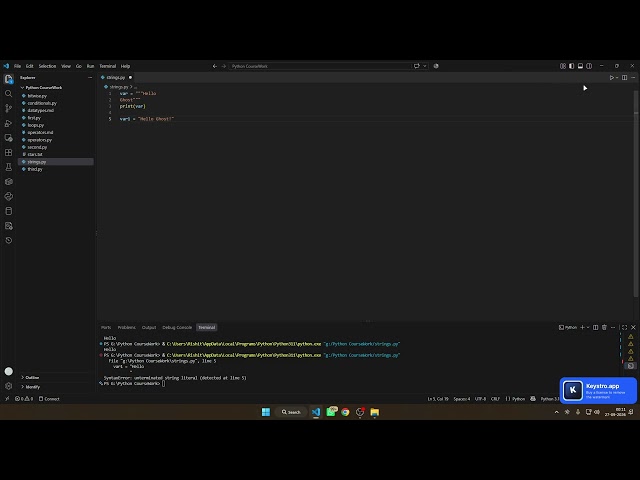This screenshot has height=480, width=640.
Task: Click the command center search box
Action: [x=320, y=66]
